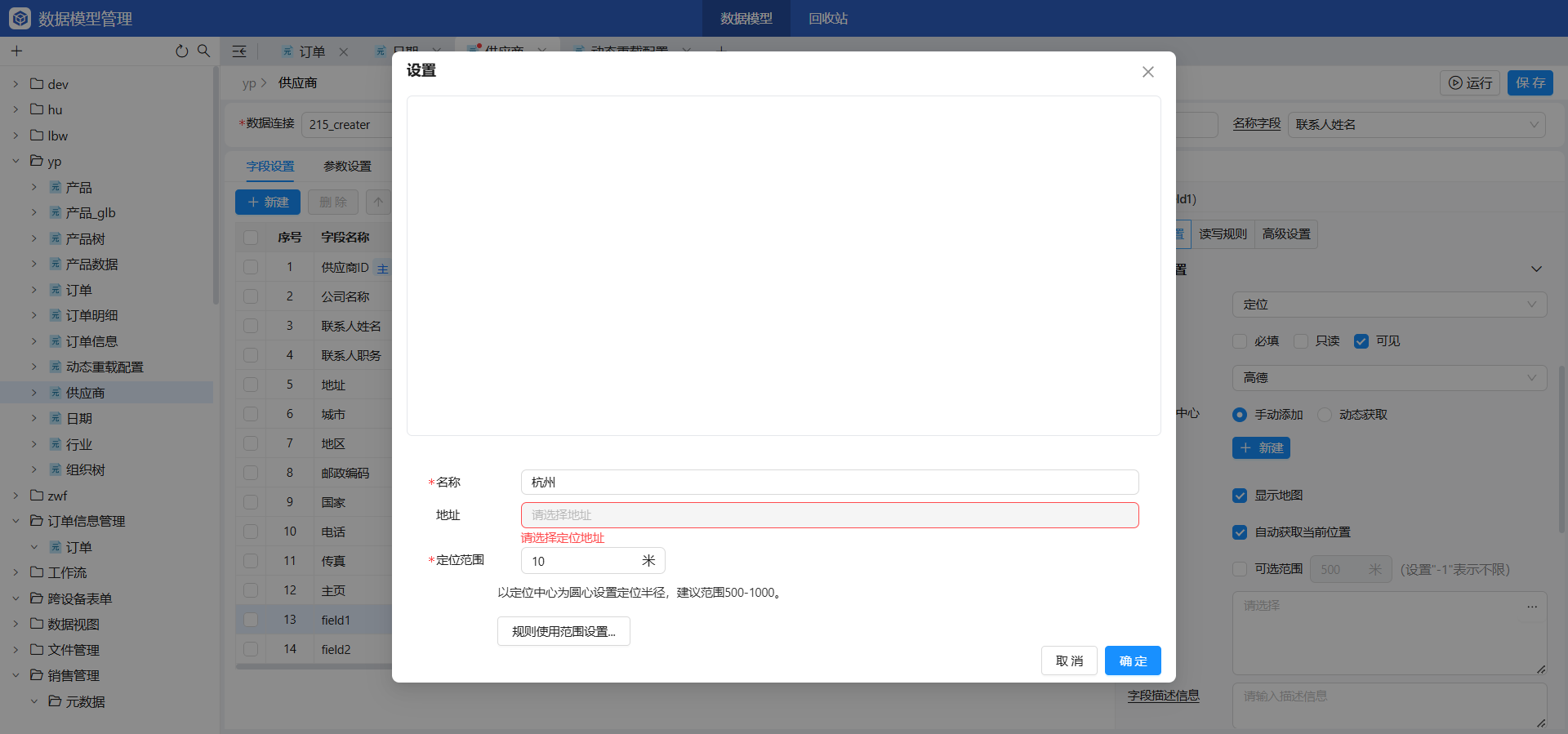This screenshot has width=1568, height=734.
Task: Open the 高级设置 tab
Action: (1286, 234)
